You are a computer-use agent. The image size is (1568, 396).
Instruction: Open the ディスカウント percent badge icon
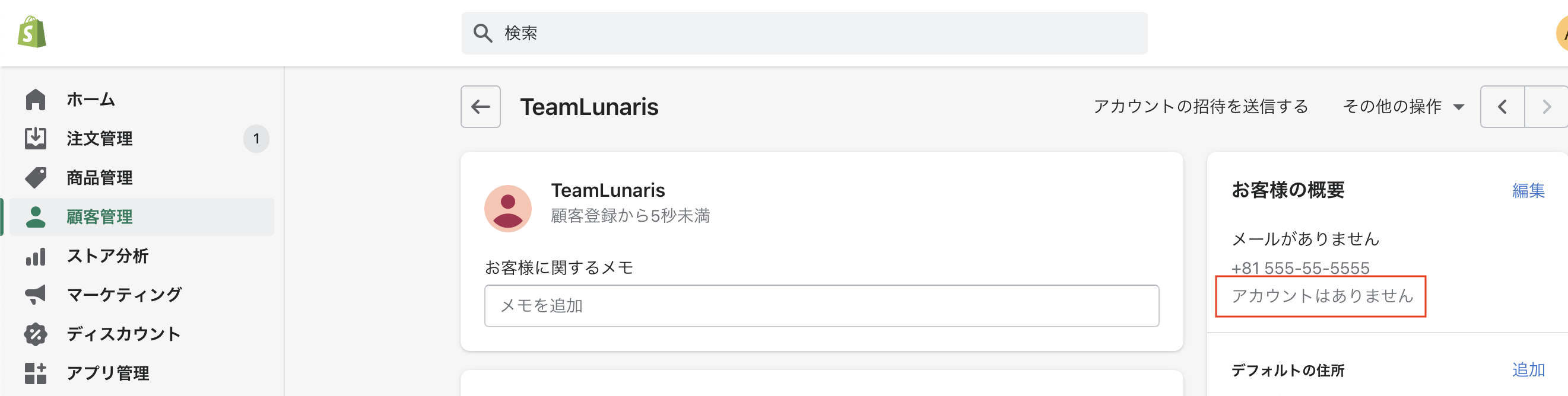coord(35,334)
